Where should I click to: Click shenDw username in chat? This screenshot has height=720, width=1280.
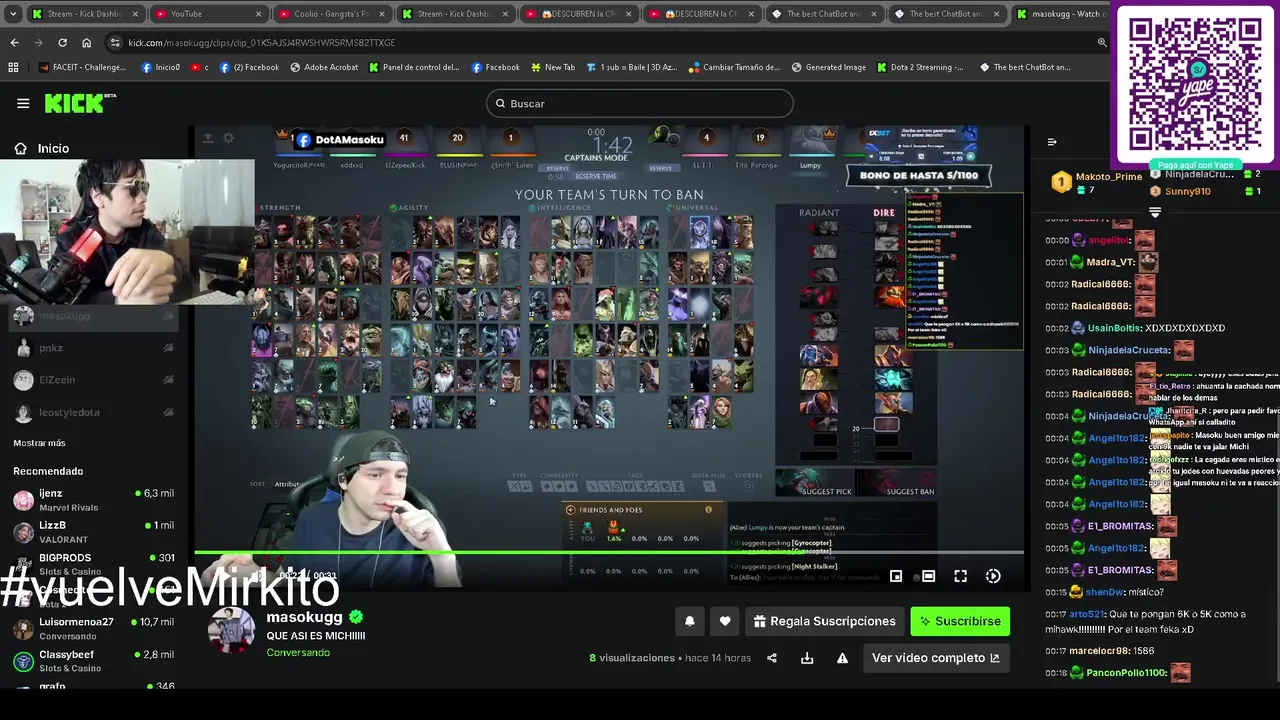(1106, 592)
